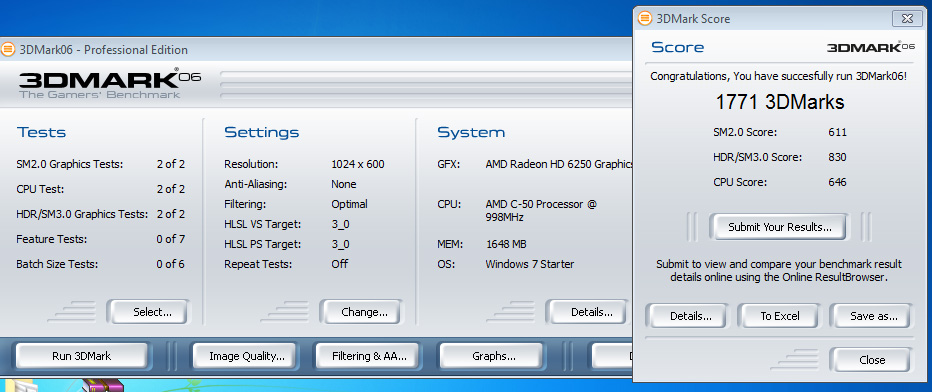The height and width of the screenshot is (392, 932).
Task: Open the Graphs button
Action: (493, 356)
